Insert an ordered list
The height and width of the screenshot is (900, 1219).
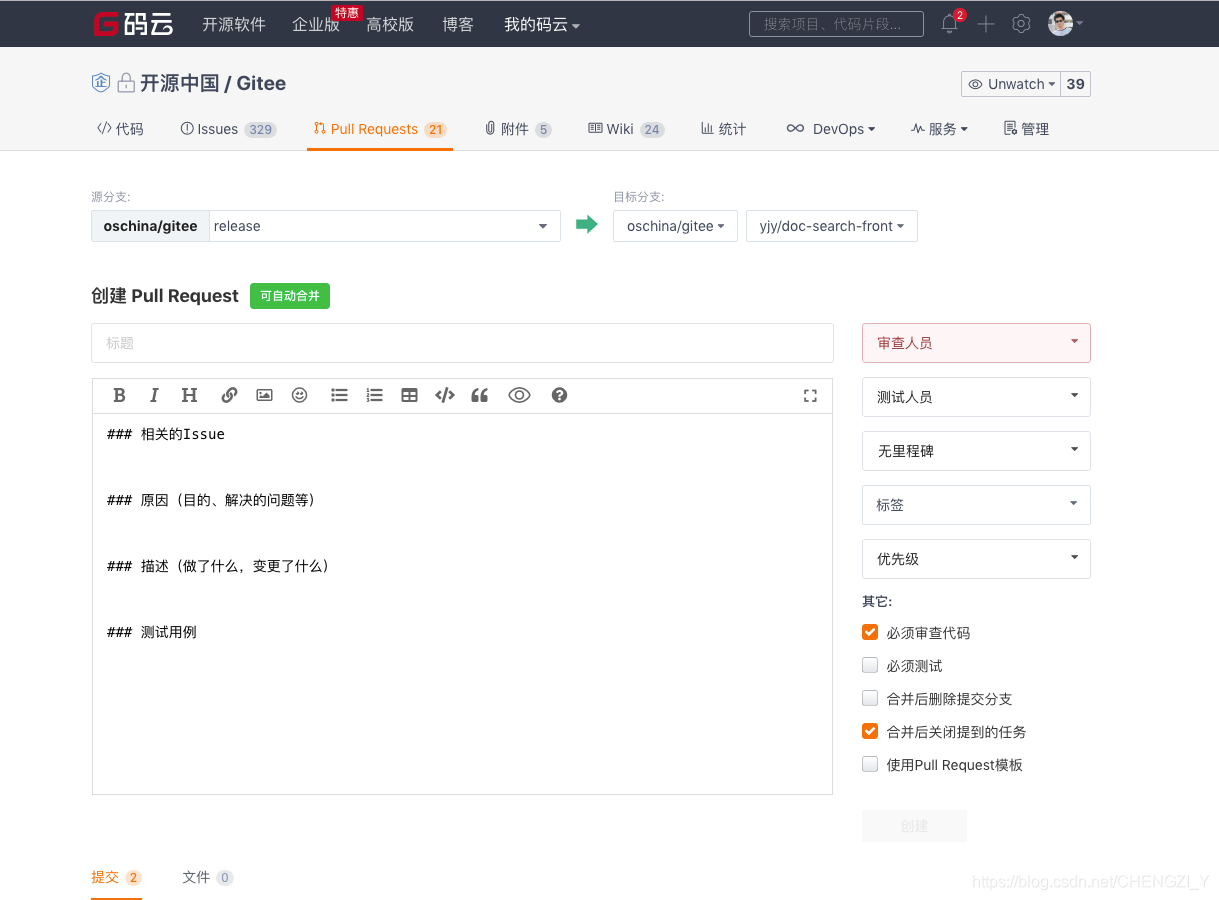374,395
